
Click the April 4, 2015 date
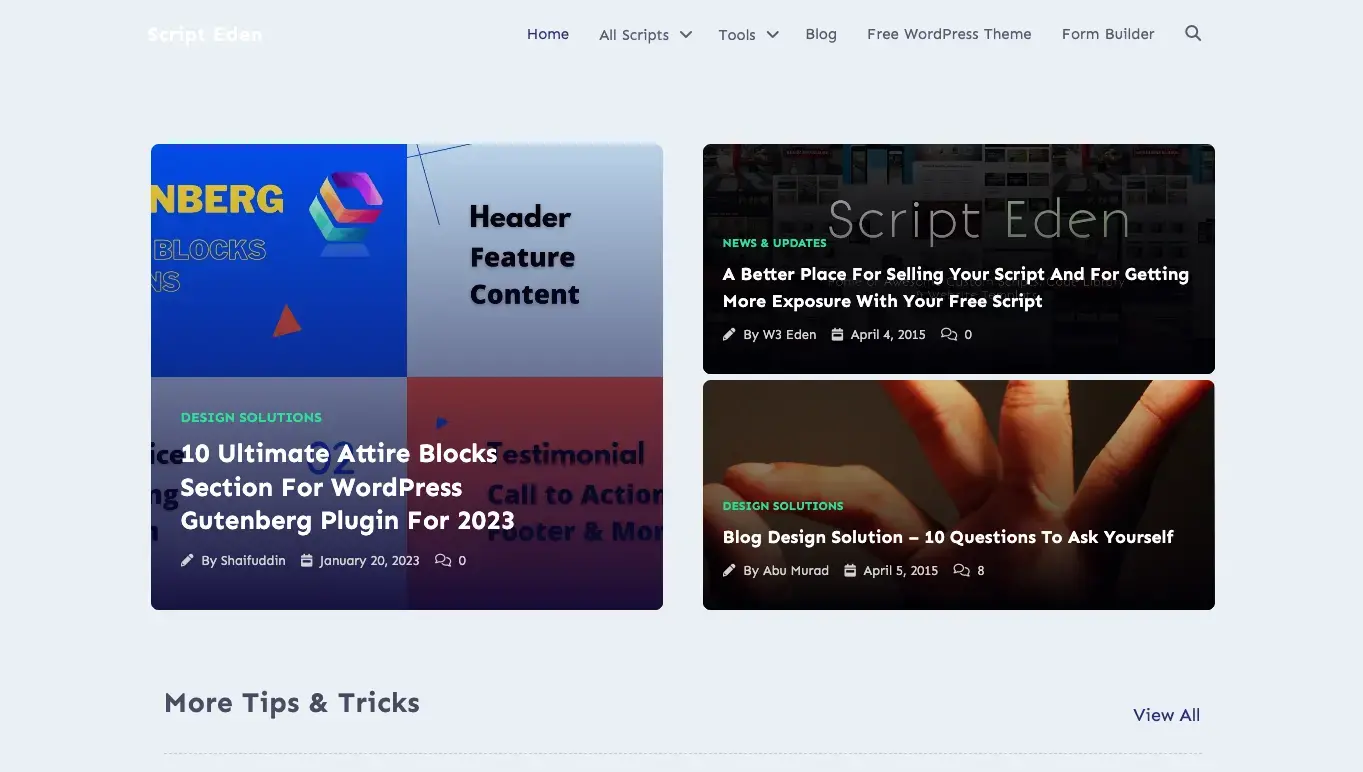(888, 335)
